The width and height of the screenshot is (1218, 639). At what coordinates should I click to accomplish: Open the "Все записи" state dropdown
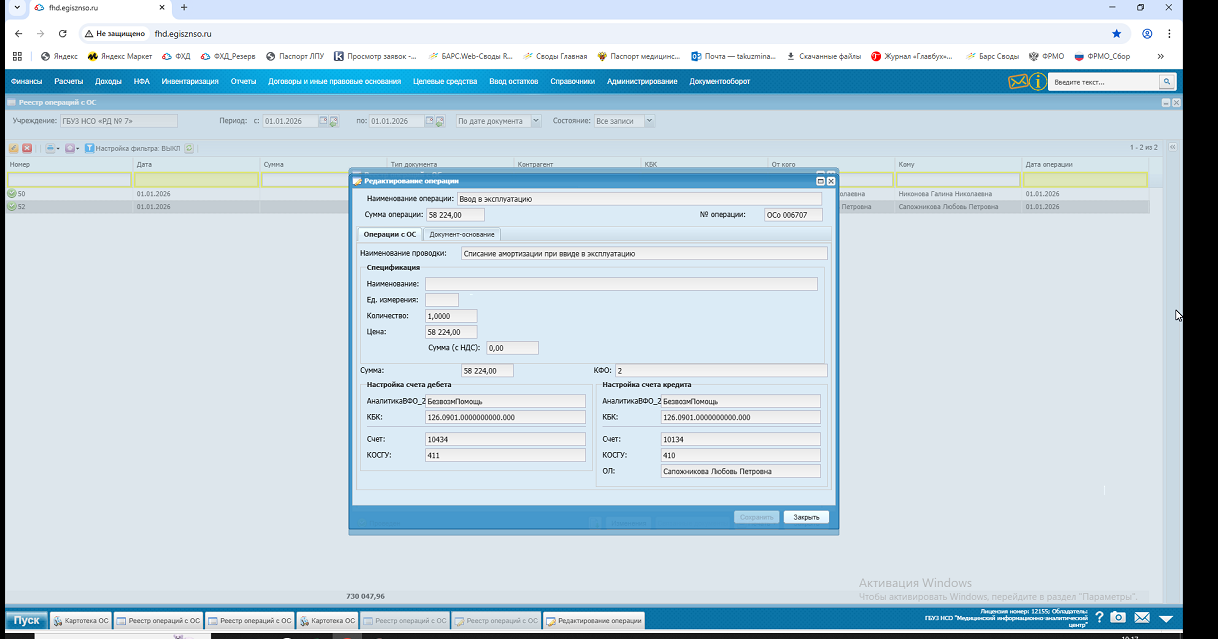pyautogui.click(x=649, y=121)
